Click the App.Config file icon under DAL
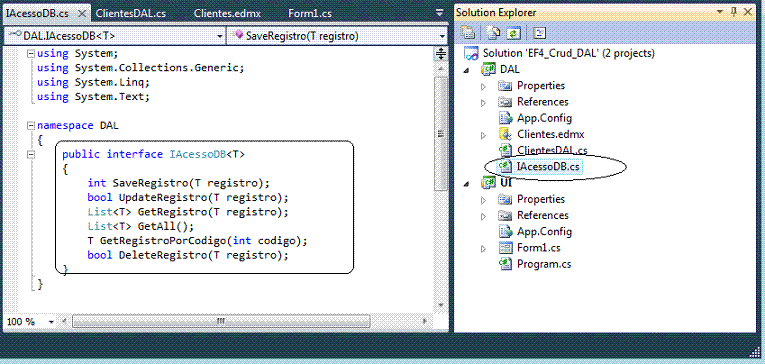This screenshot has height=364, width=765. 505,118
